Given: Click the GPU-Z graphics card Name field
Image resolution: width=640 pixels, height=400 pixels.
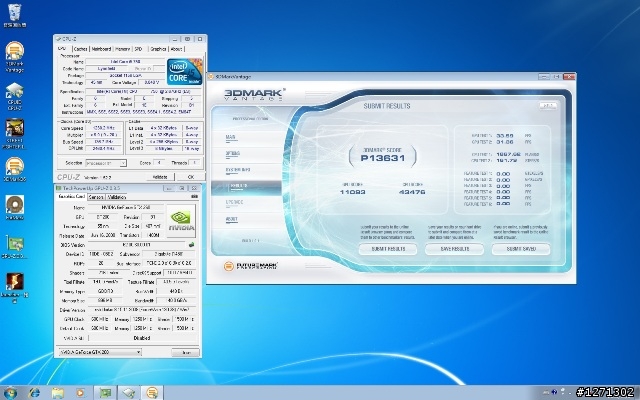Looking at the screenshot, I should (125, 208).
